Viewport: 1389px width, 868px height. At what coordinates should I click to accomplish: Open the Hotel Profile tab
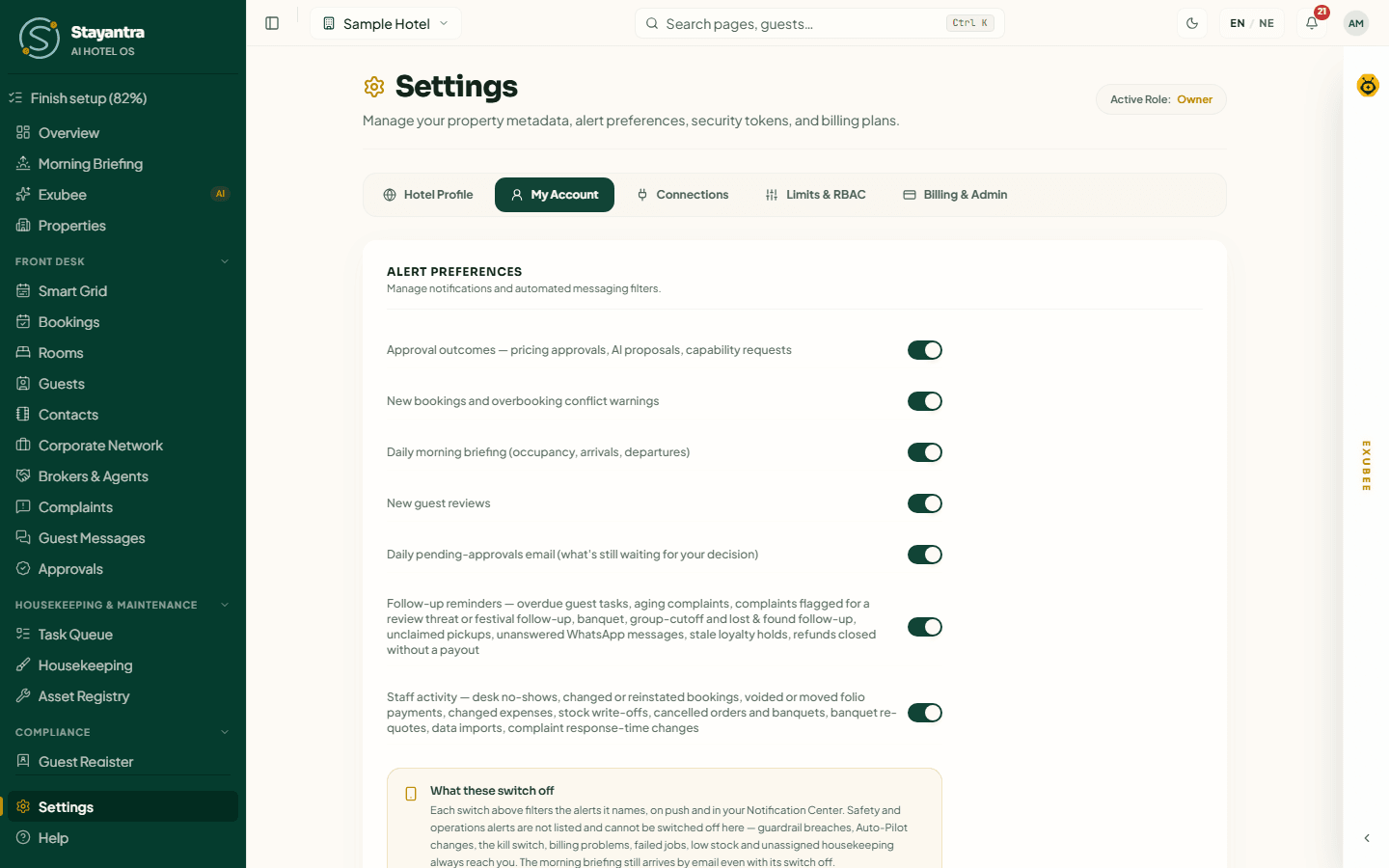click(428, 195)
